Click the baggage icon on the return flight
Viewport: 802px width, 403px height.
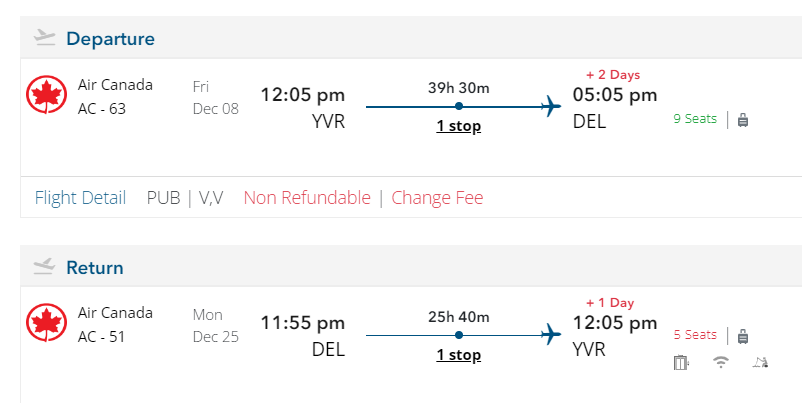click(742, 336)
